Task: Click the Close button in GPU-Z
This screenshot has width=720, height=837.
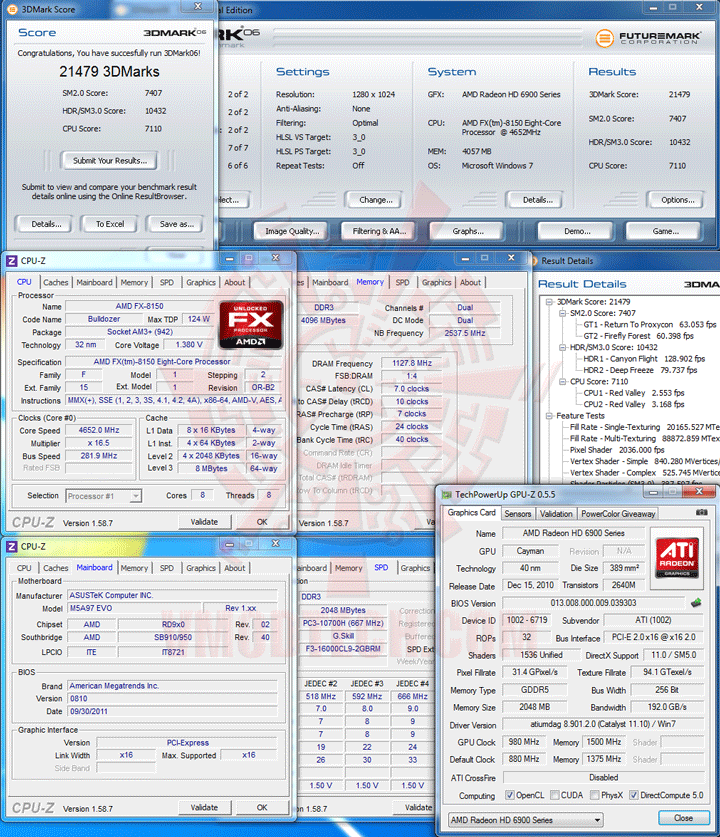Action: tap(683, 818)
